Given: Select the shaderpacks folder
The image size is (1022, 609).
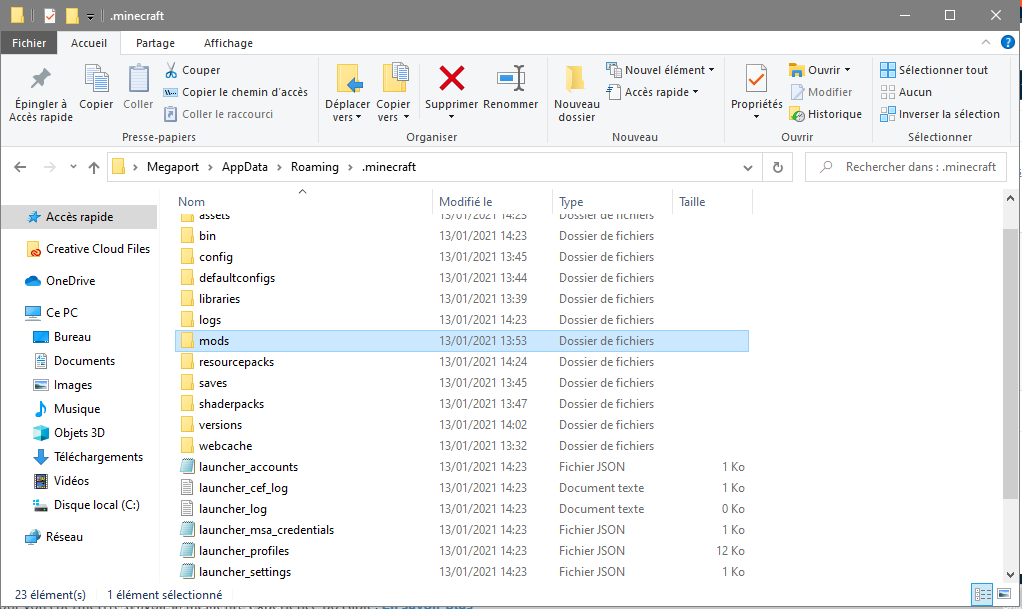Looking at the screenshot, I should (x=231, y=404).
